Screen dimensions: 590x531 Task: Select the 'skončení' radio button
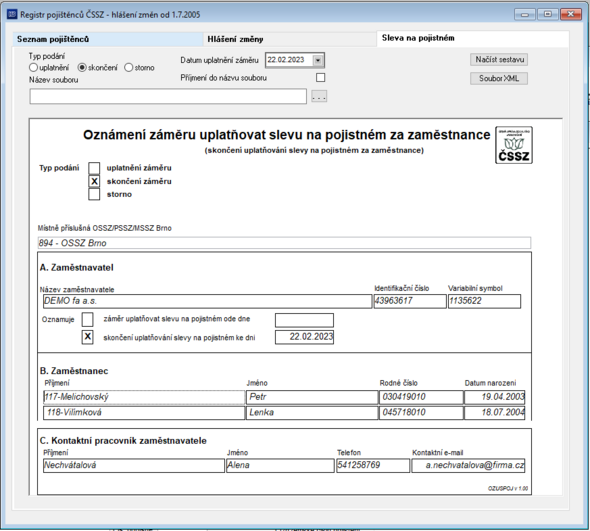(x=82, y=67)
